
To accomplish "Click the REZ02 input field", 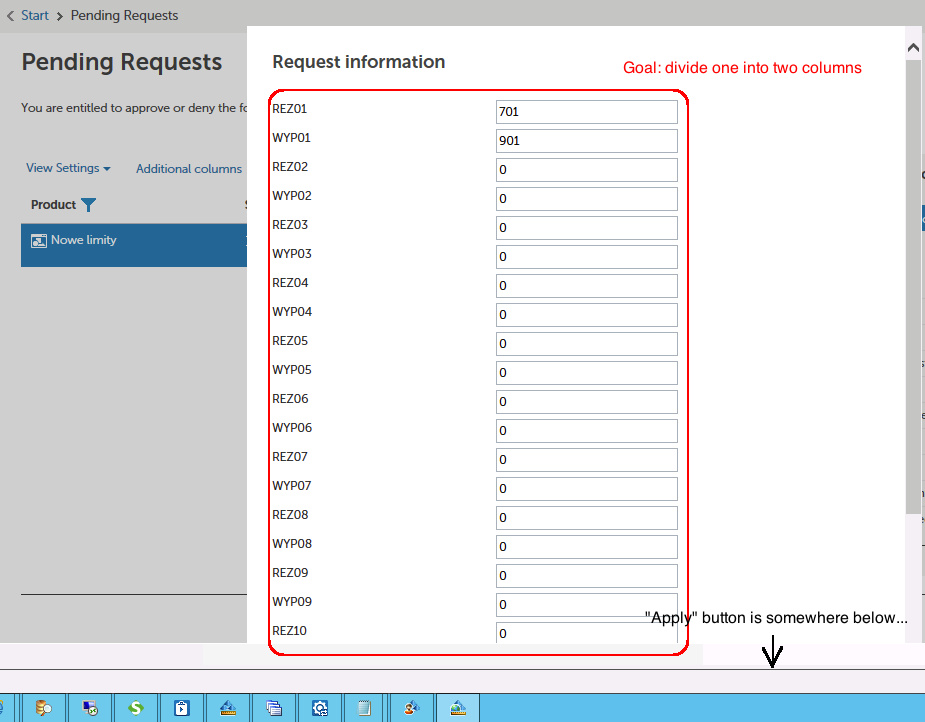I will point(586,169).
